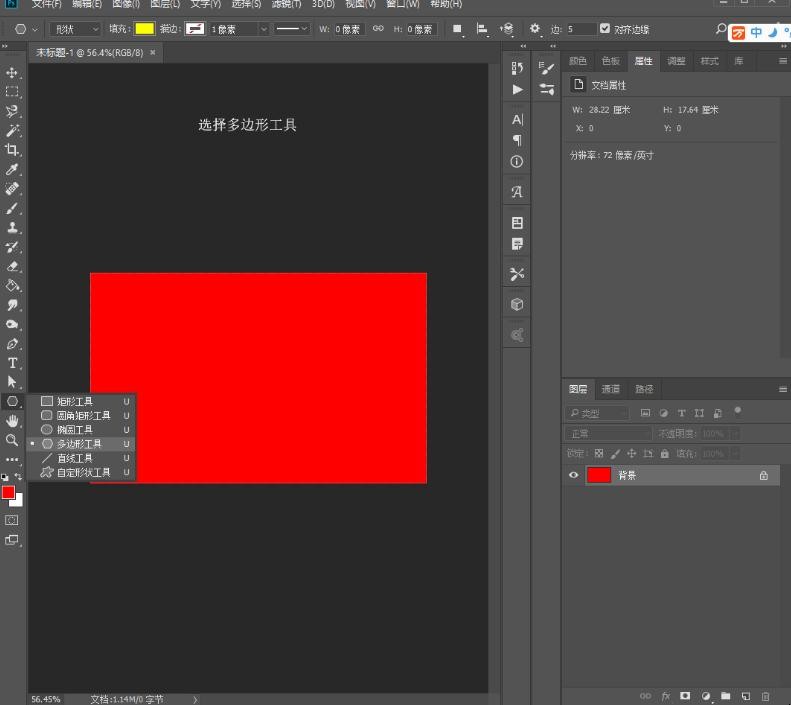Screen dimensions: 791x705
Task: Select the Move tool
Action: click(x=13, y=73)
